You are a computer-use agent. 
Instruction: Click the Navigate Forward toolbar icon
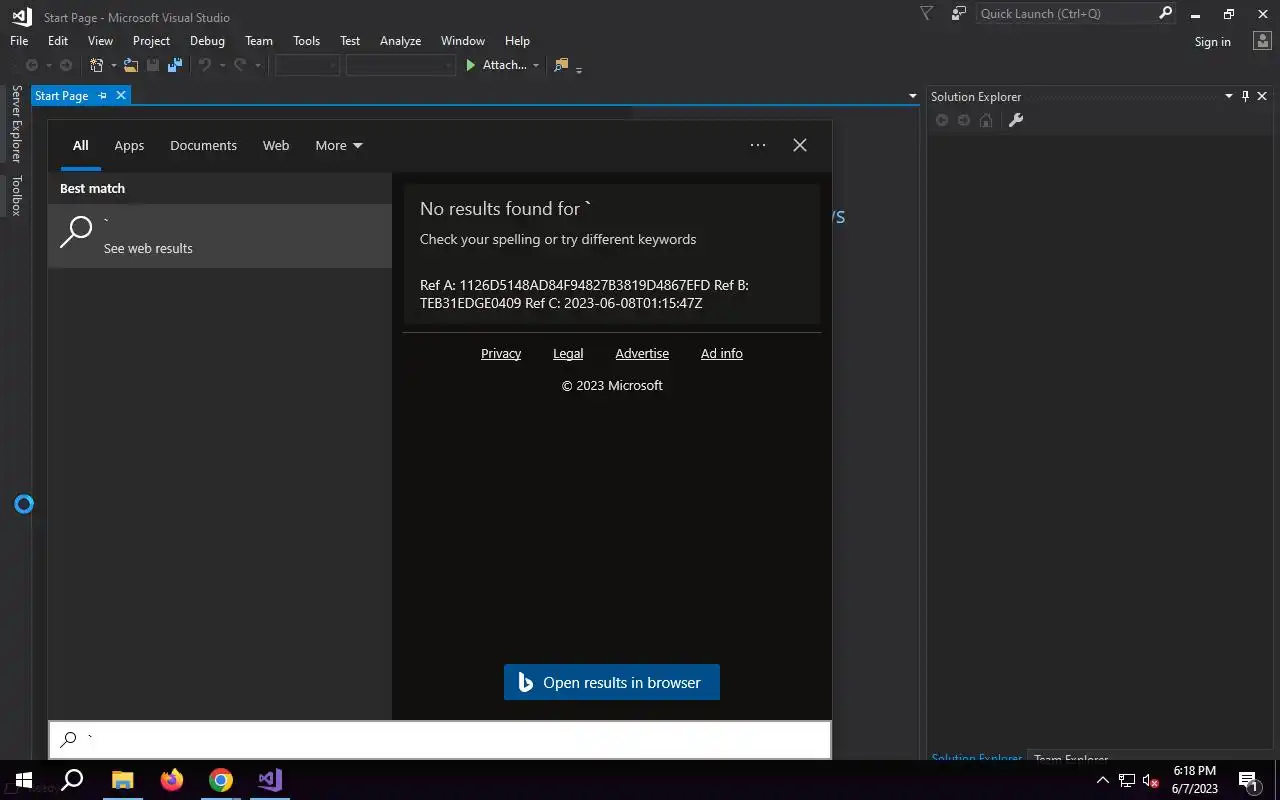(x=66, y=65)
